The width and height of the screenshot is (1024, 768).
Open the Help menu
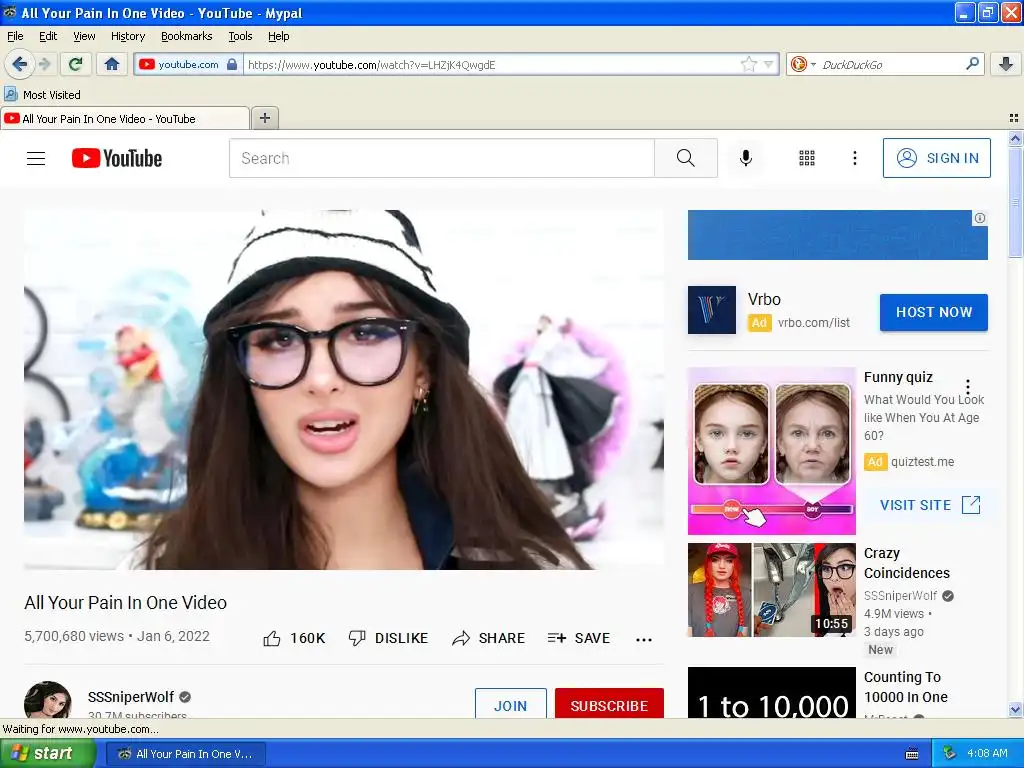[x=278, y=36]
